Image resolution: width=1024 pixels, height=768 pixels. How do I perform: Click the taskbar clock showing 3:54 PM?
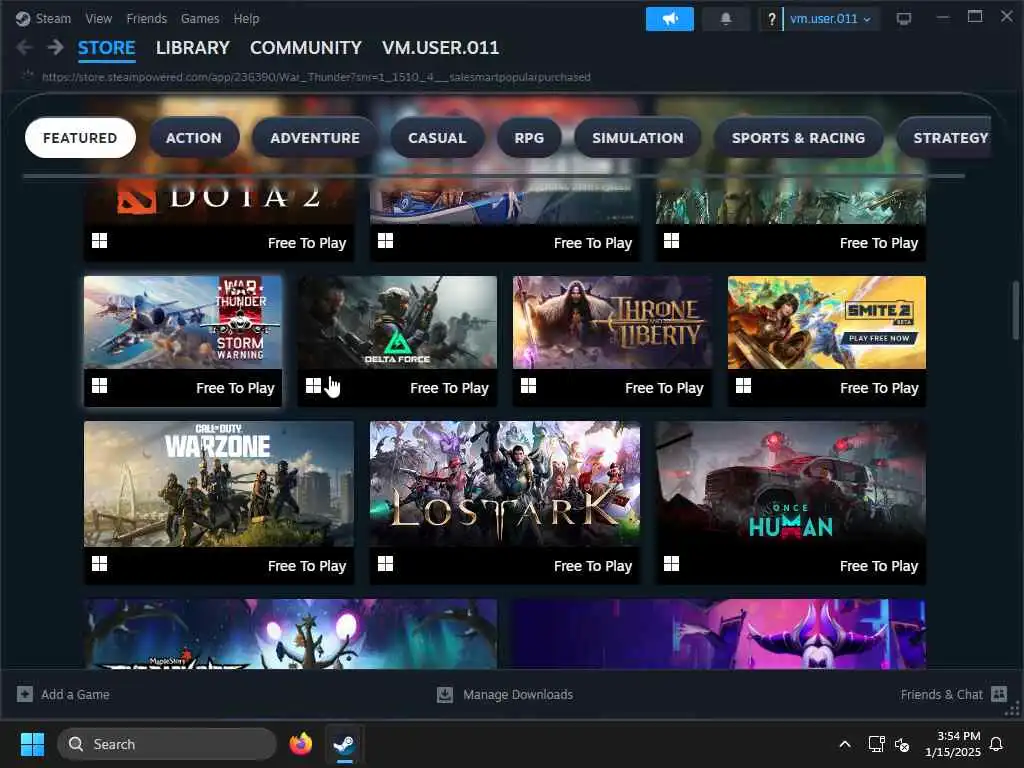click(x=952, y=744)
